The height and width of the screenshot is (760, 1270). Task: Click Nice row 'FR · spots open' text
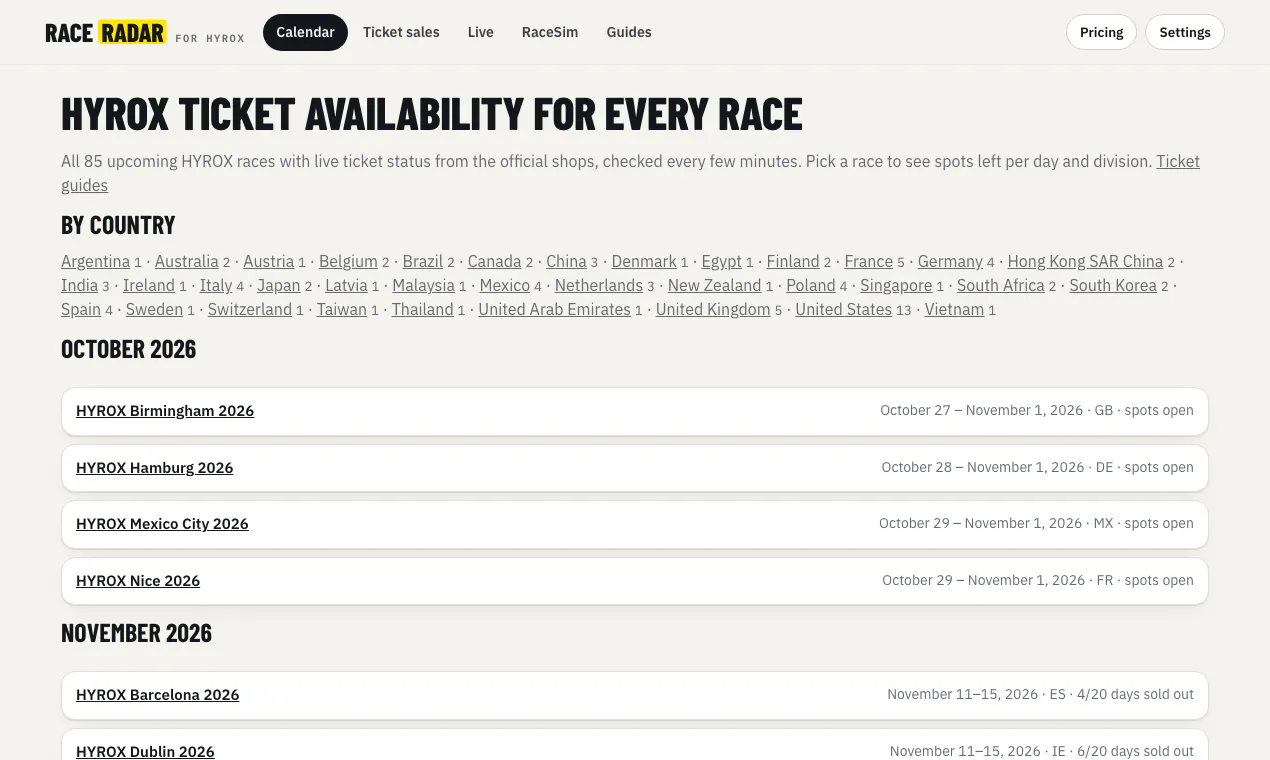(1145, 580)
